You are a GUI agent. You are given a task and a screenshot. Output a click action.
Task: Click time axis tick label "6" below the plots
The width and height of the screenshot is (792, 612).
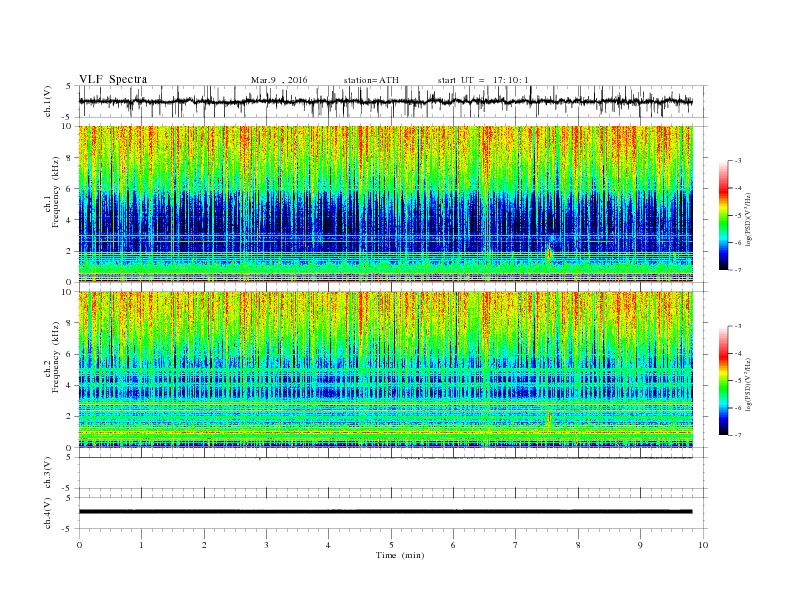click(x=453, y=545)
